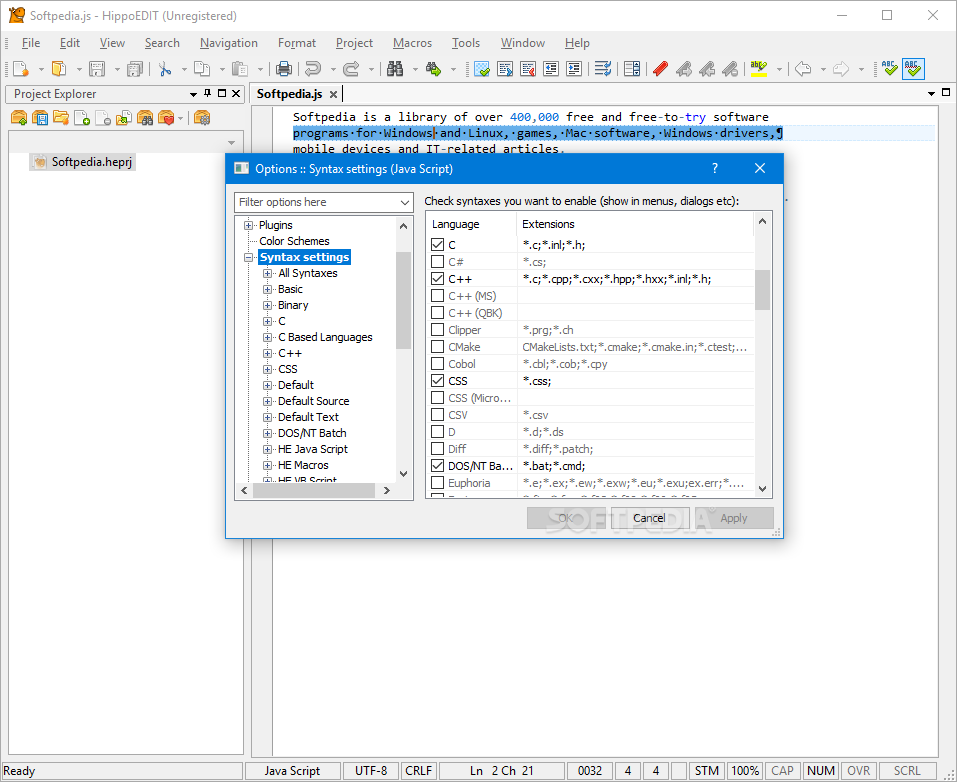Screen dimensions: 957x782
Task: Click the New document toolbar icon
Action: point(21,68)
